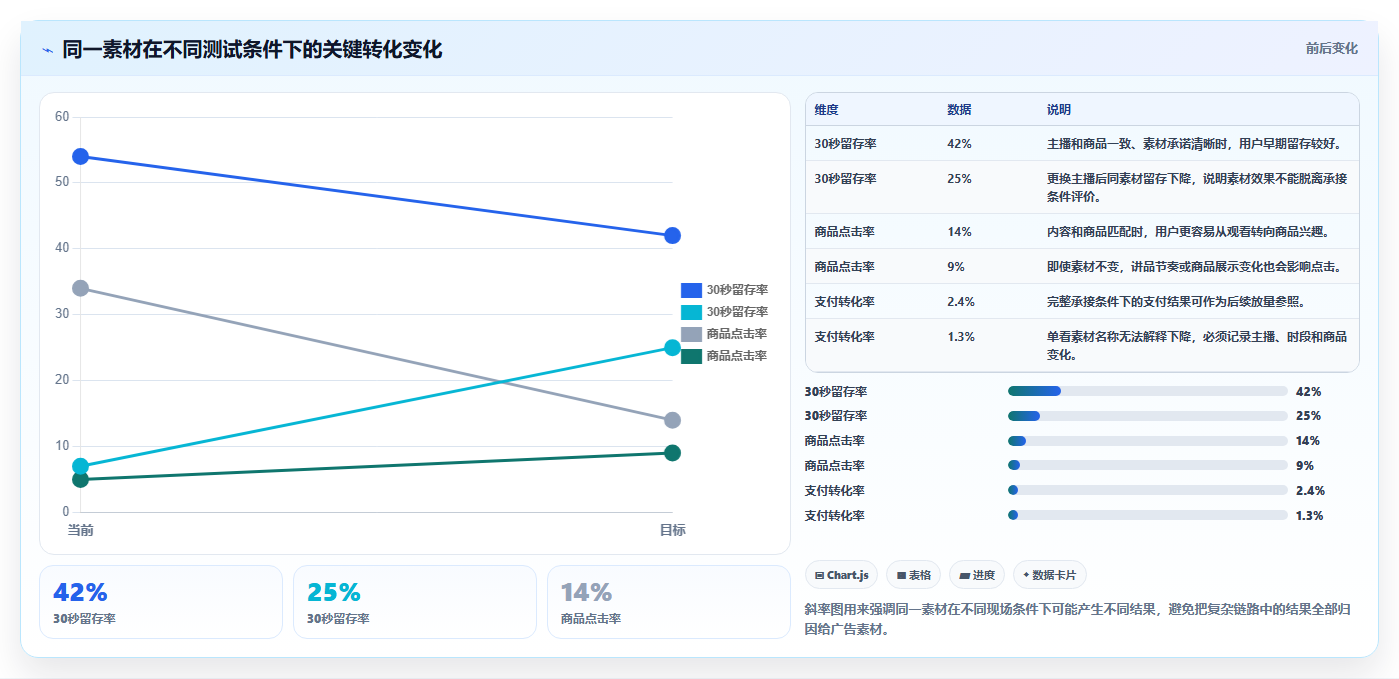Click the description starting 即使素材不变
The image size is (1399, 679).
click(x=1194, y=267)
